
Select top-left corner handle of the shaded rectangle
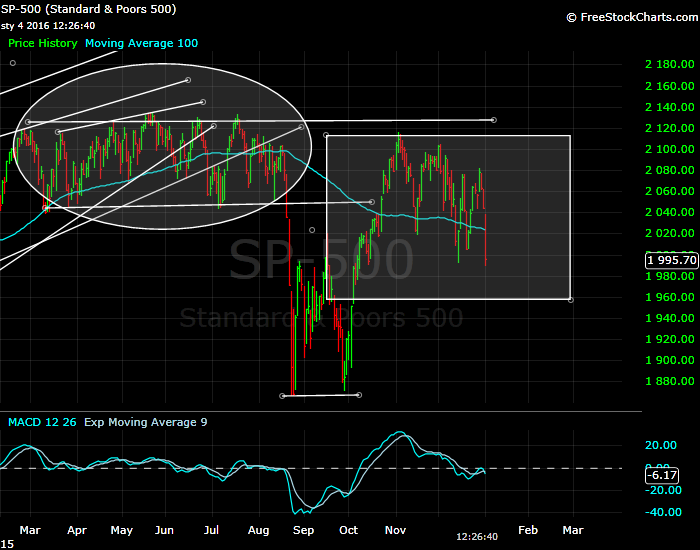pos(326,135)
